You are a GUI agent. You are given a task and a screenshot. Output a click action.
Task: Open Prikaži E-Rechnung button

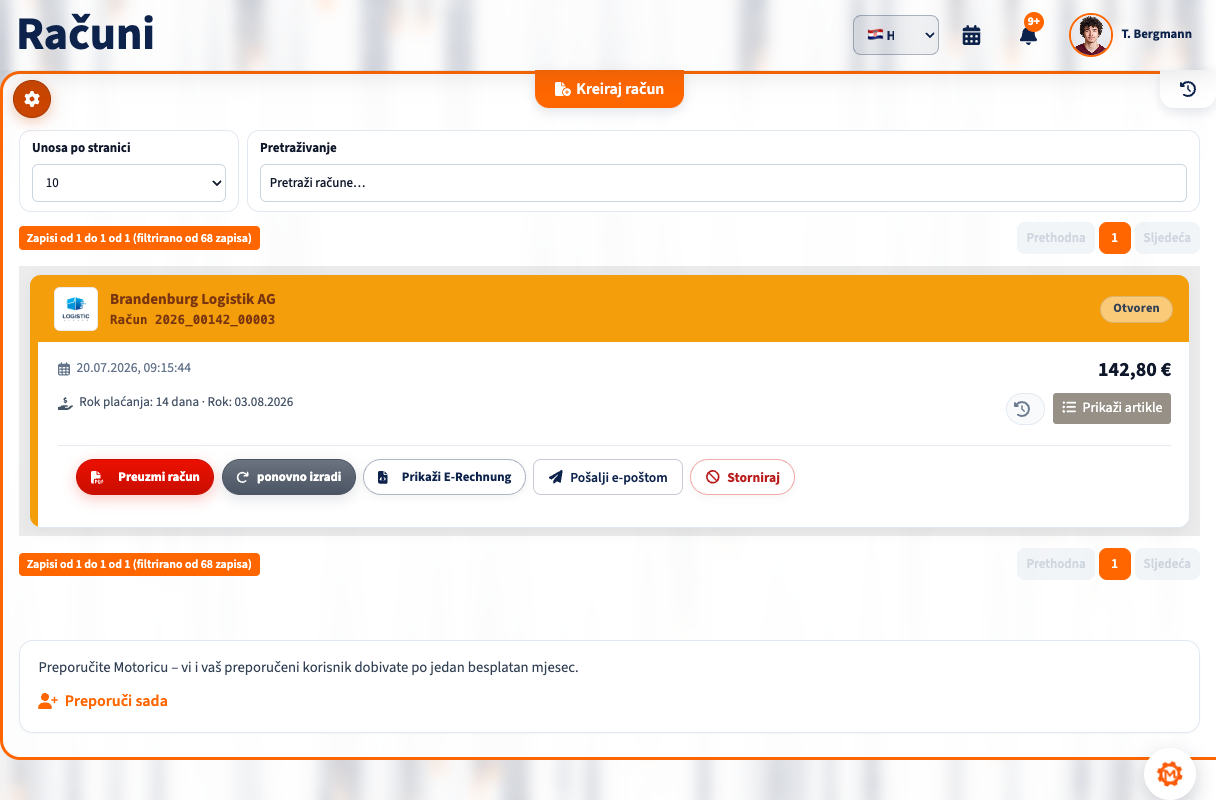444,477
